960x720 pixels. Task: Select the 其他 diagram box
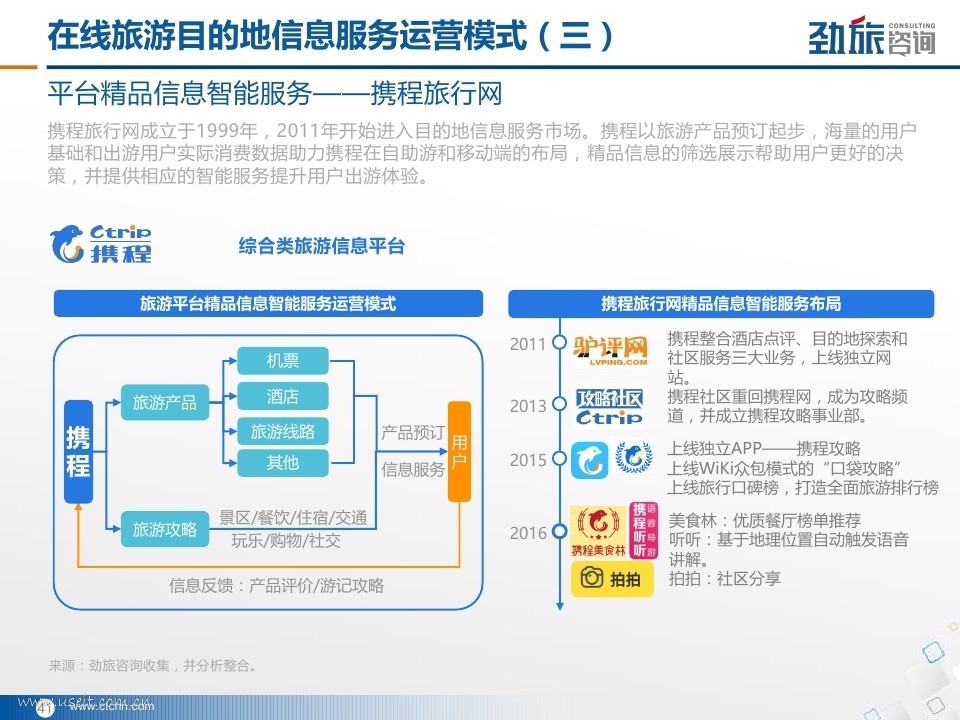(283, 462)
